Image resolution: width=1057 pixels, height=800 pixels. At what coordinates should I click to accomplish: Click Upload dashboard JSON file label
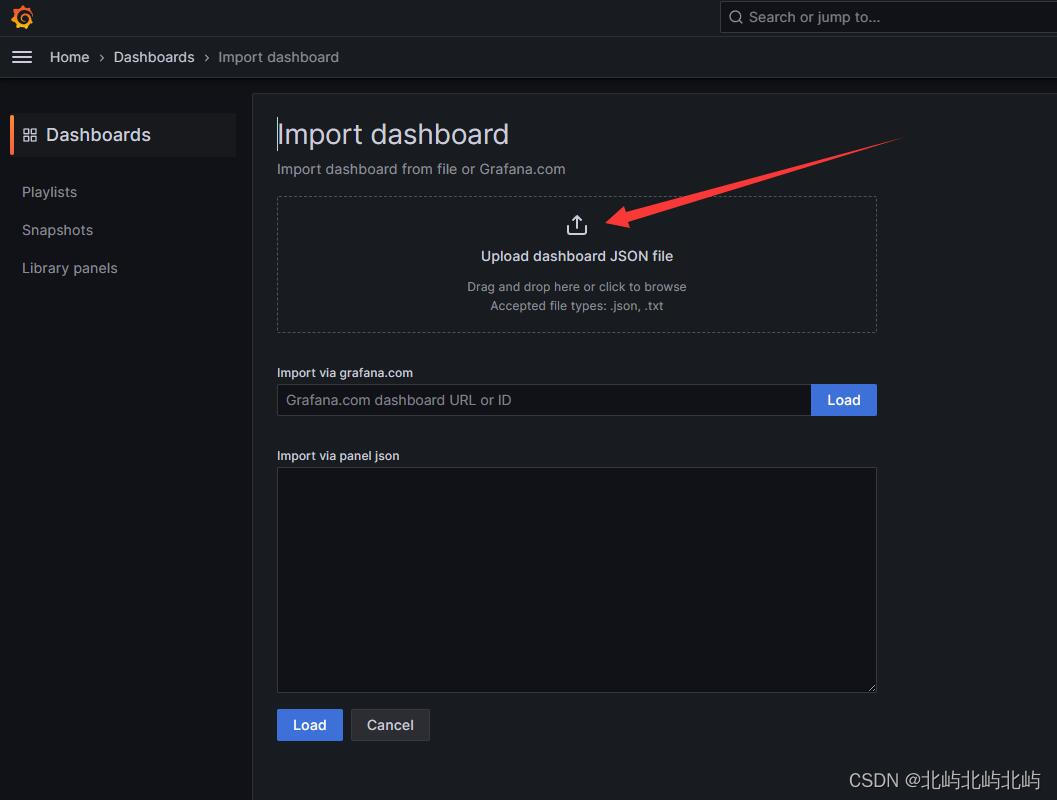coord(577,256)
